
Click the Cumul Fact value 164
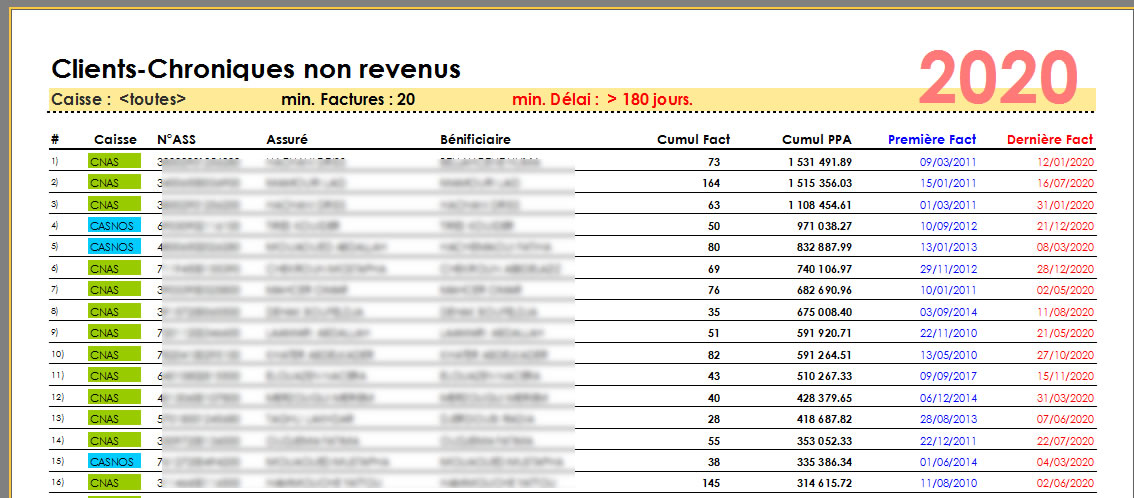(711, 183)
